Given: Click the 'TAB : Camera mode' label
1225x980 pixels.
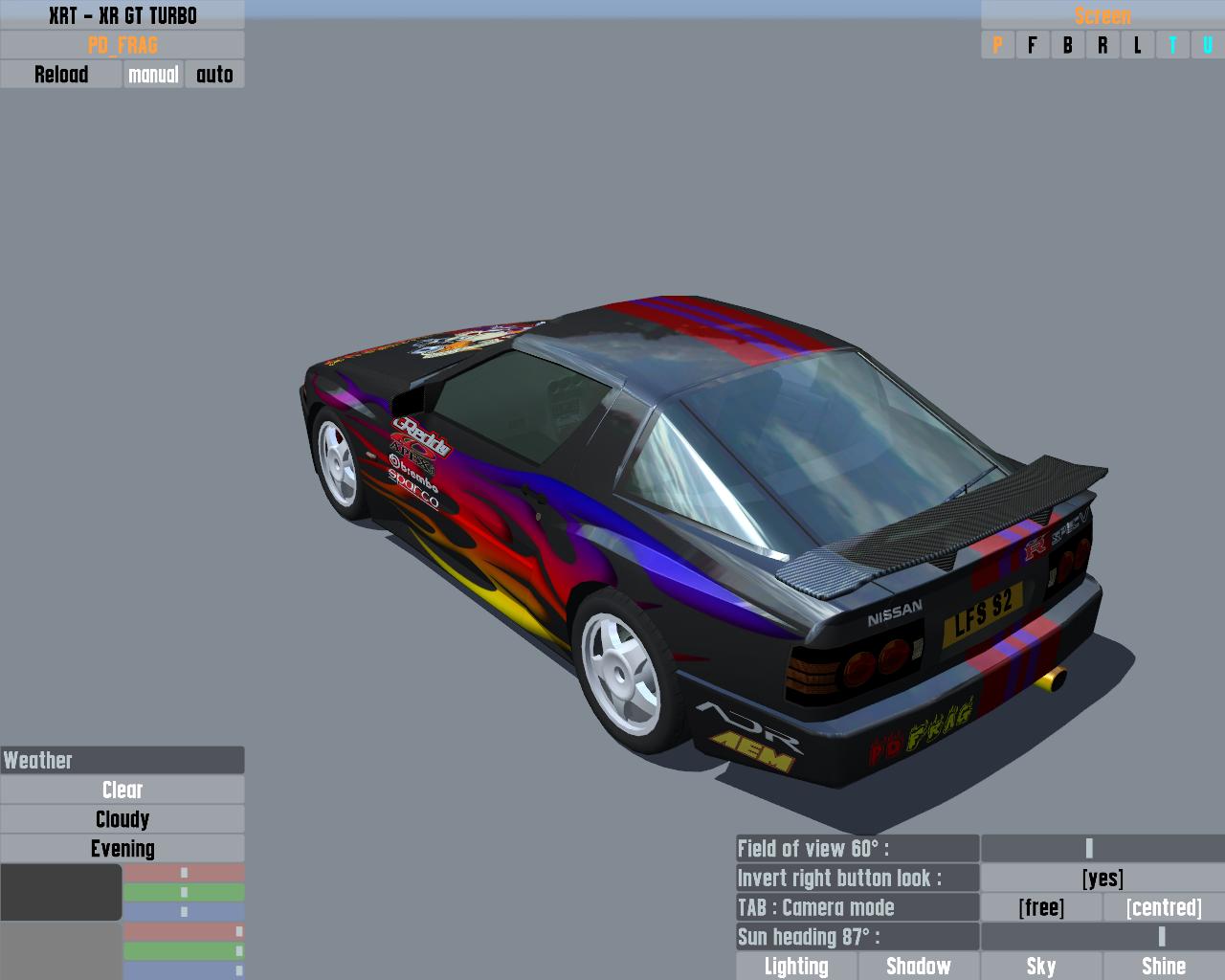Looking at the screenshot, I should 857,907.
